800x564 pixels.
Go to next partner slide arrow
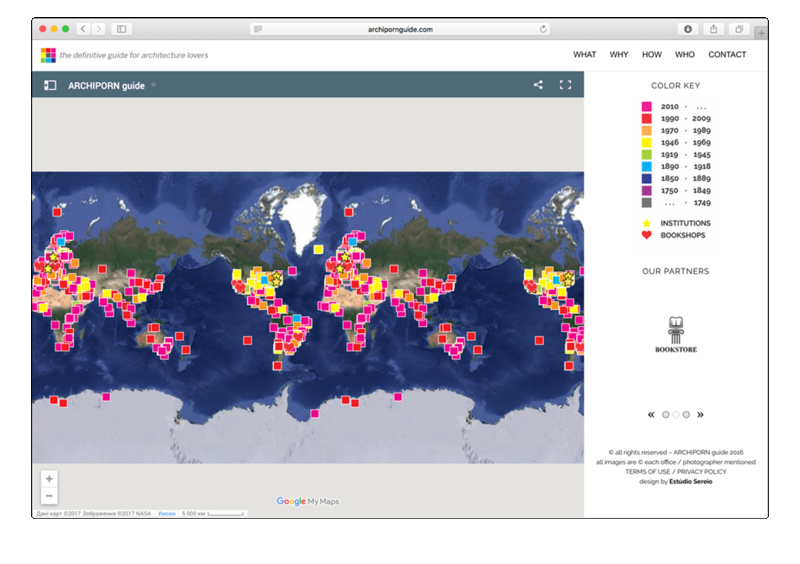(x=700, y=414)
